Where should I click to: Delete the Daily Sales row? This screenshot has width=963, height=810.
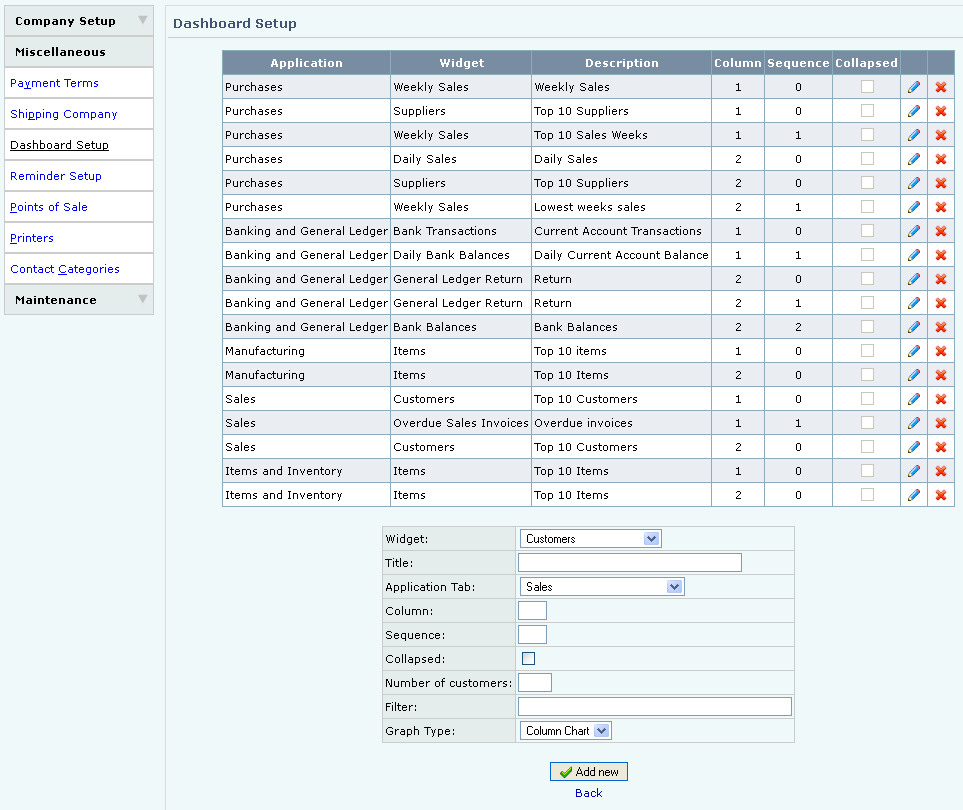pyautogui.click(x=941, y=159)
